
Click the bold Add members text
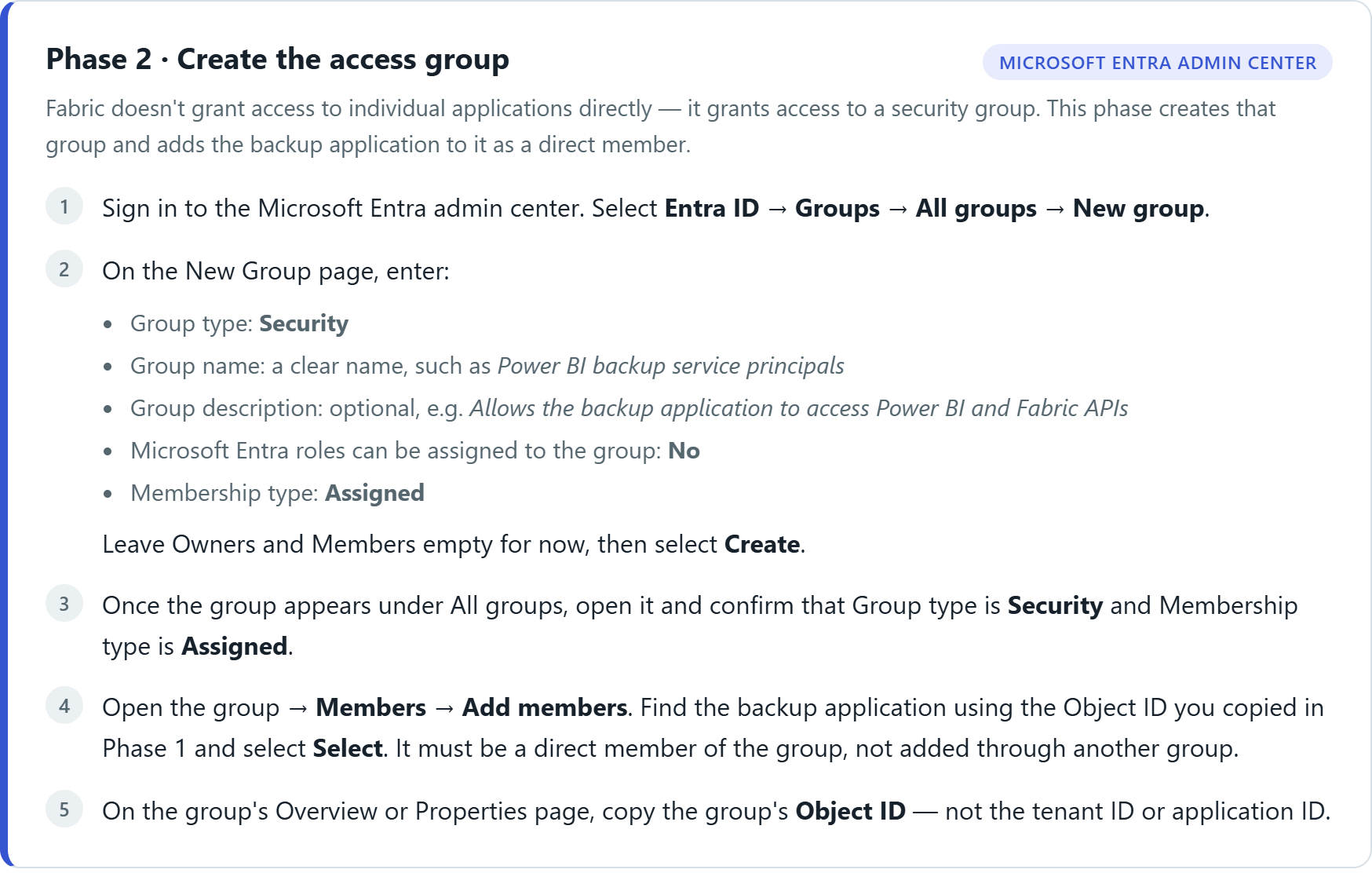tap(544, 707)
